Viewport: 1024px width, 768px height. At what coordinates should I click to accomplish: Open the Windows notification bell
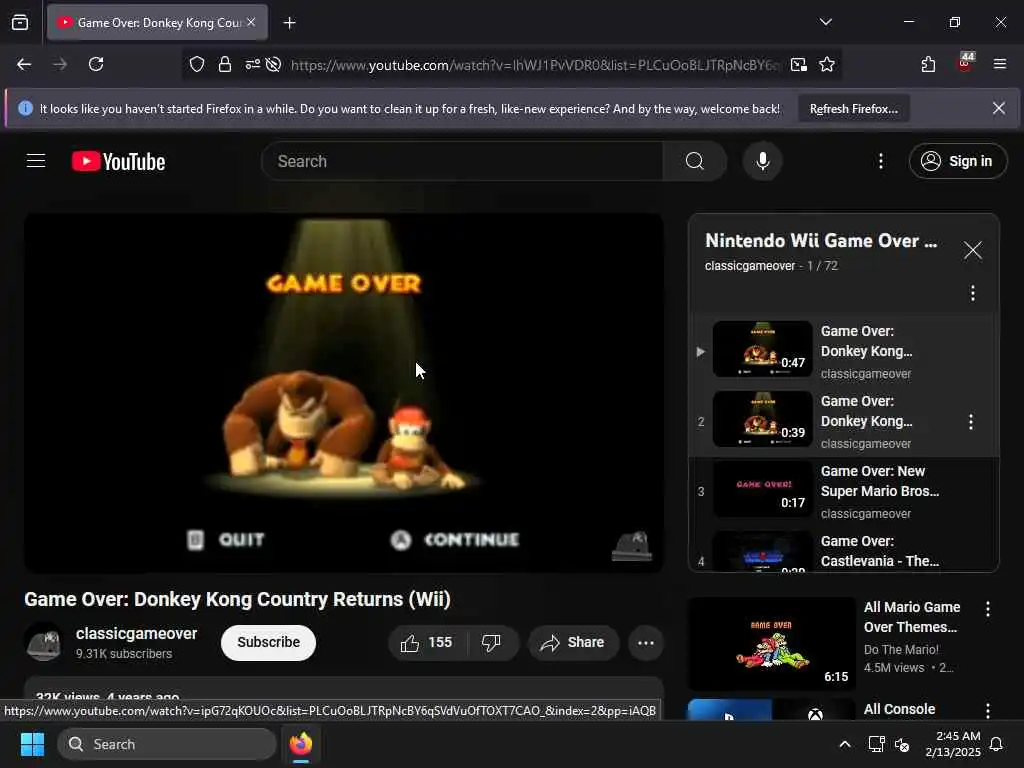coord(997,744)
